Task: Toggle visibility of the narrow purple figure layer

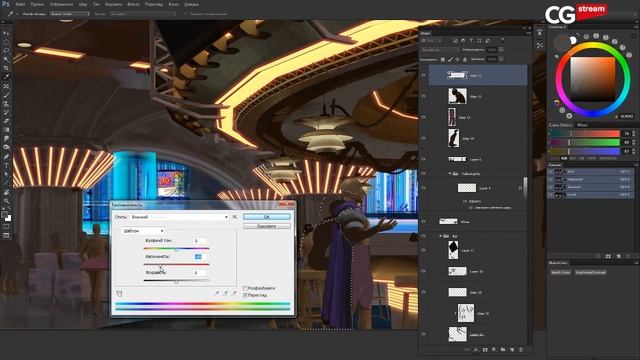Action: pyautogui.click(x=424, y=117)
